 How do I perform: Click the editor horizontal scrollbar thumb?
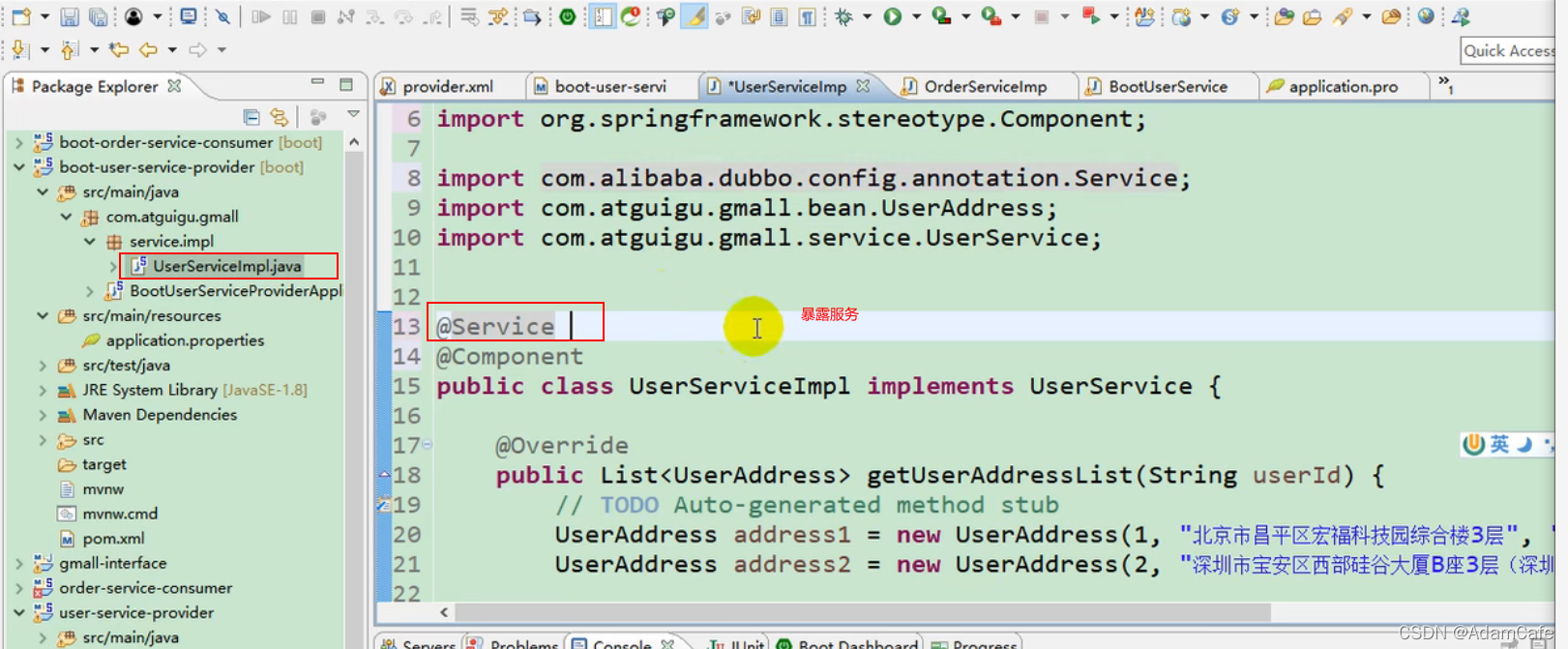click(863, 612)
